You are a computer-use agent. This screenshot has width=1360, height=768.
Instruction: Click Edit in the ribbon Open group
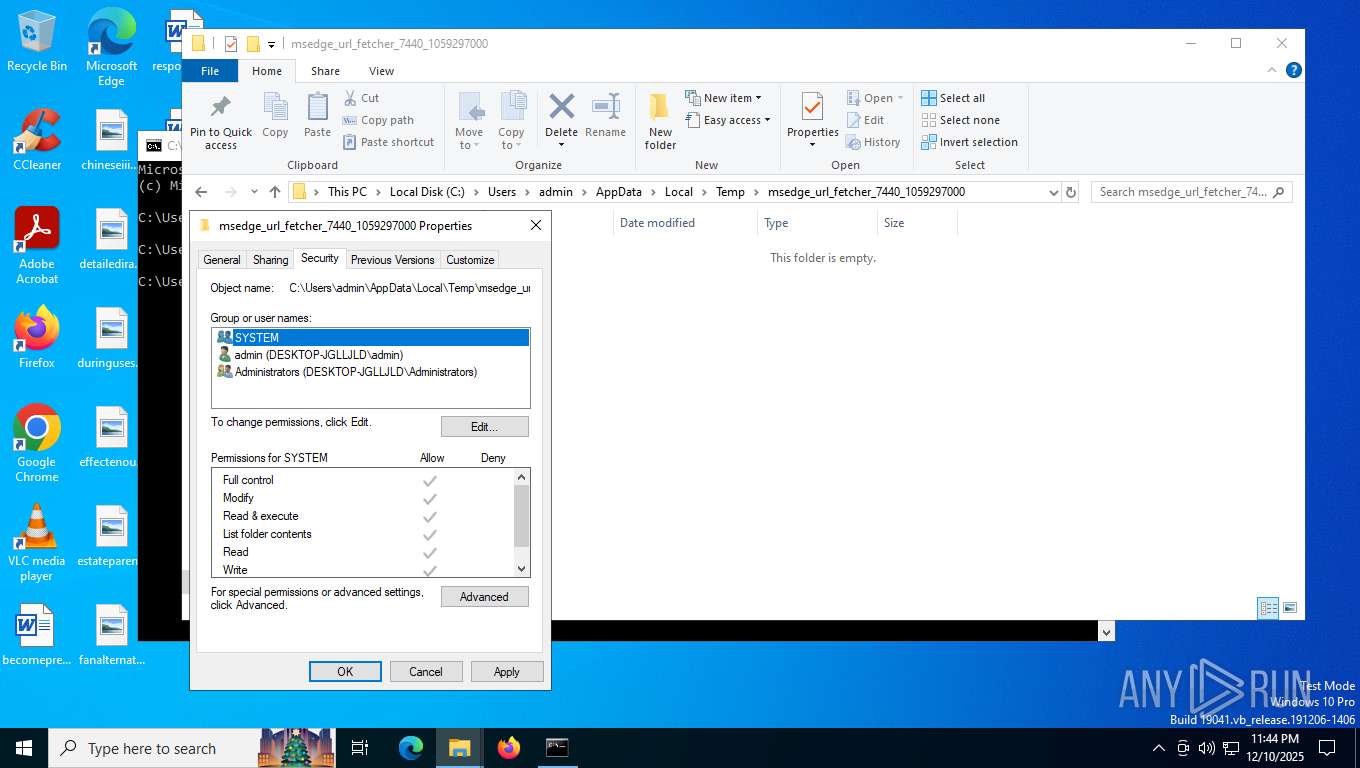[x=865, y=120]
